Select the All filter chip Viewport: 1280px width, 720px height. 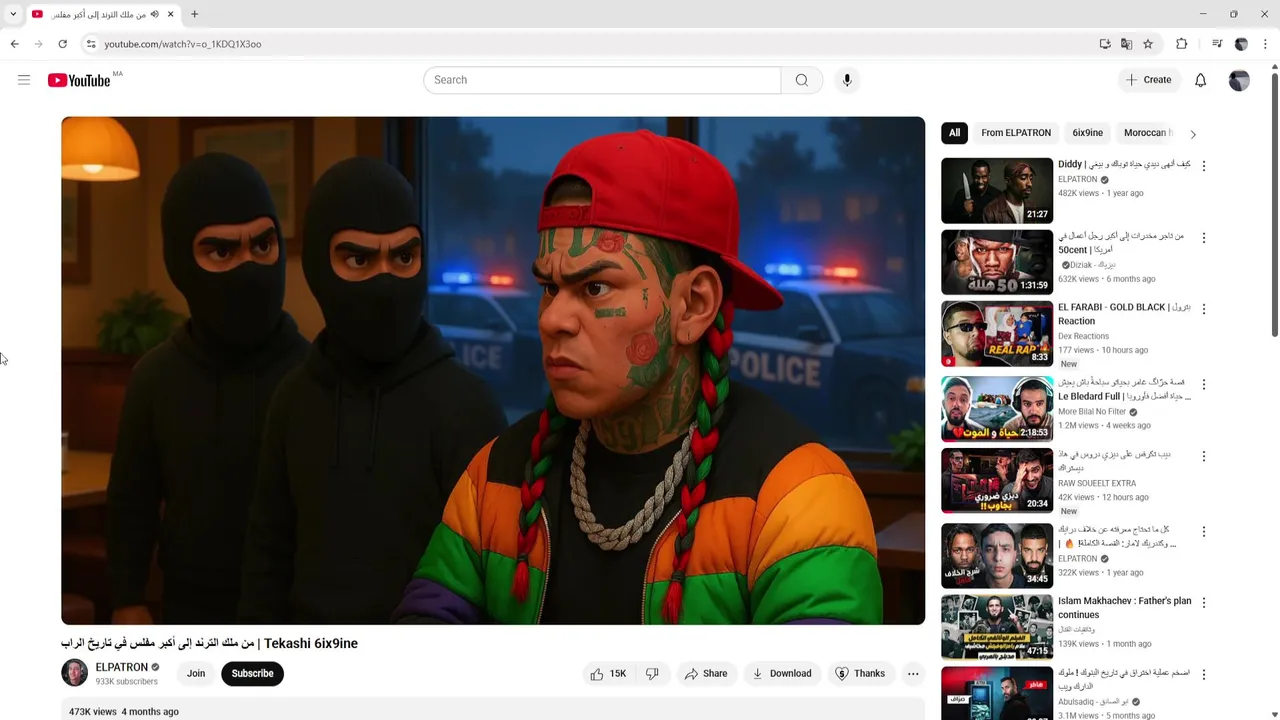[x=954, y=133]
